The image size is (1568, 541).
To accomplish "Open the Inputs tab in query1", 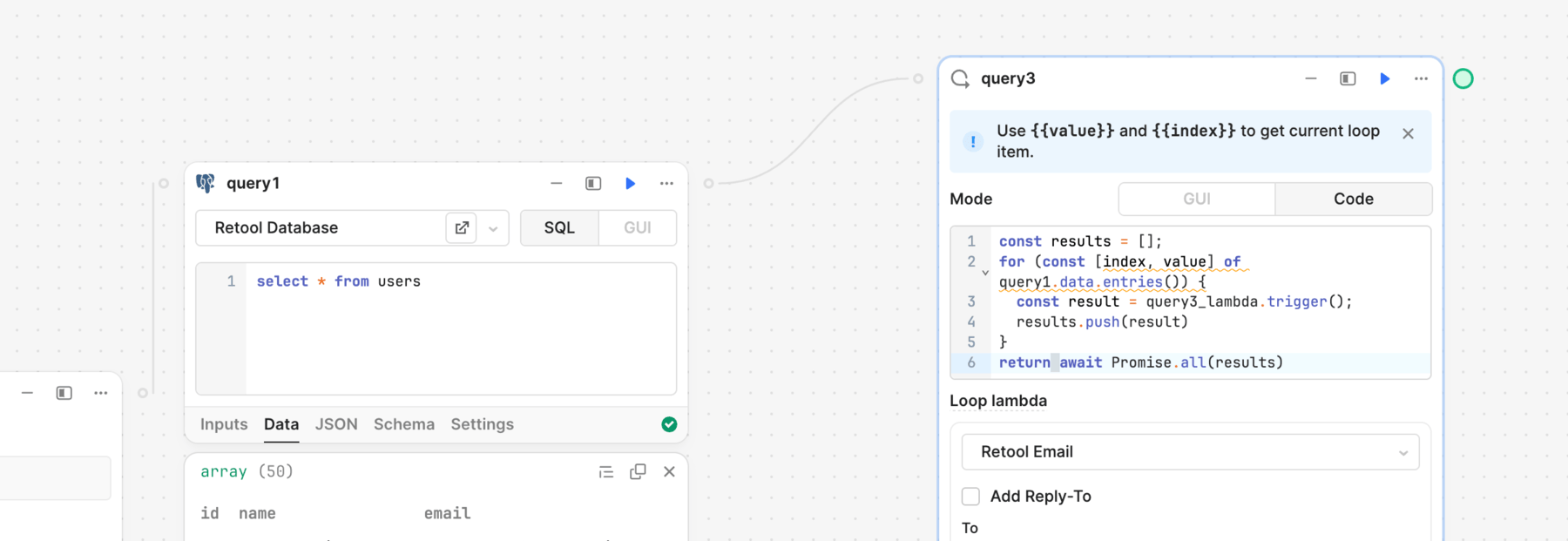I will (x=224, y=424).
